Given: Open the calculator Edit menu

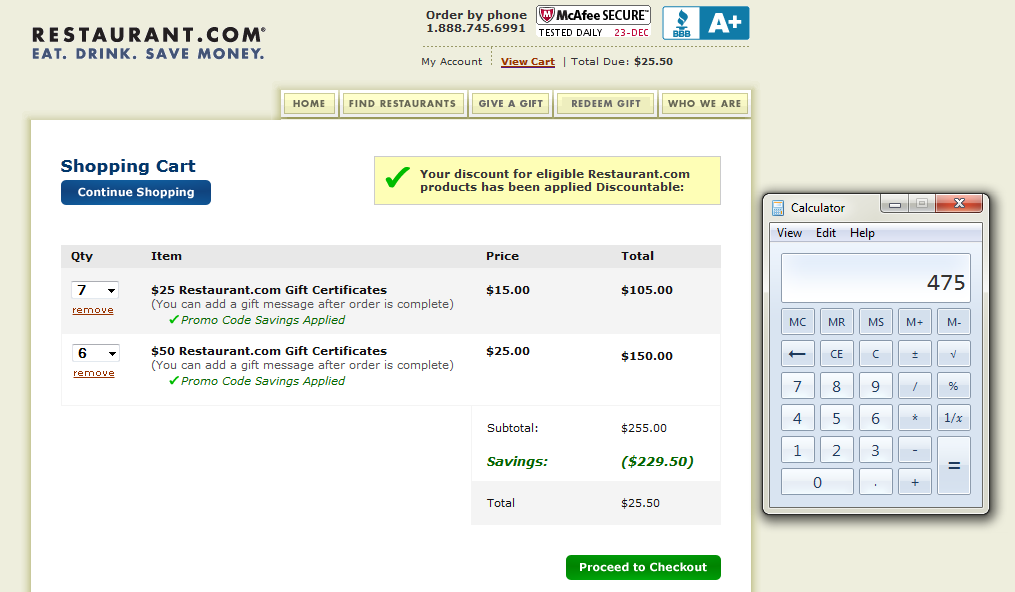Looking at the screenshot, I should [x=825, y=233].
